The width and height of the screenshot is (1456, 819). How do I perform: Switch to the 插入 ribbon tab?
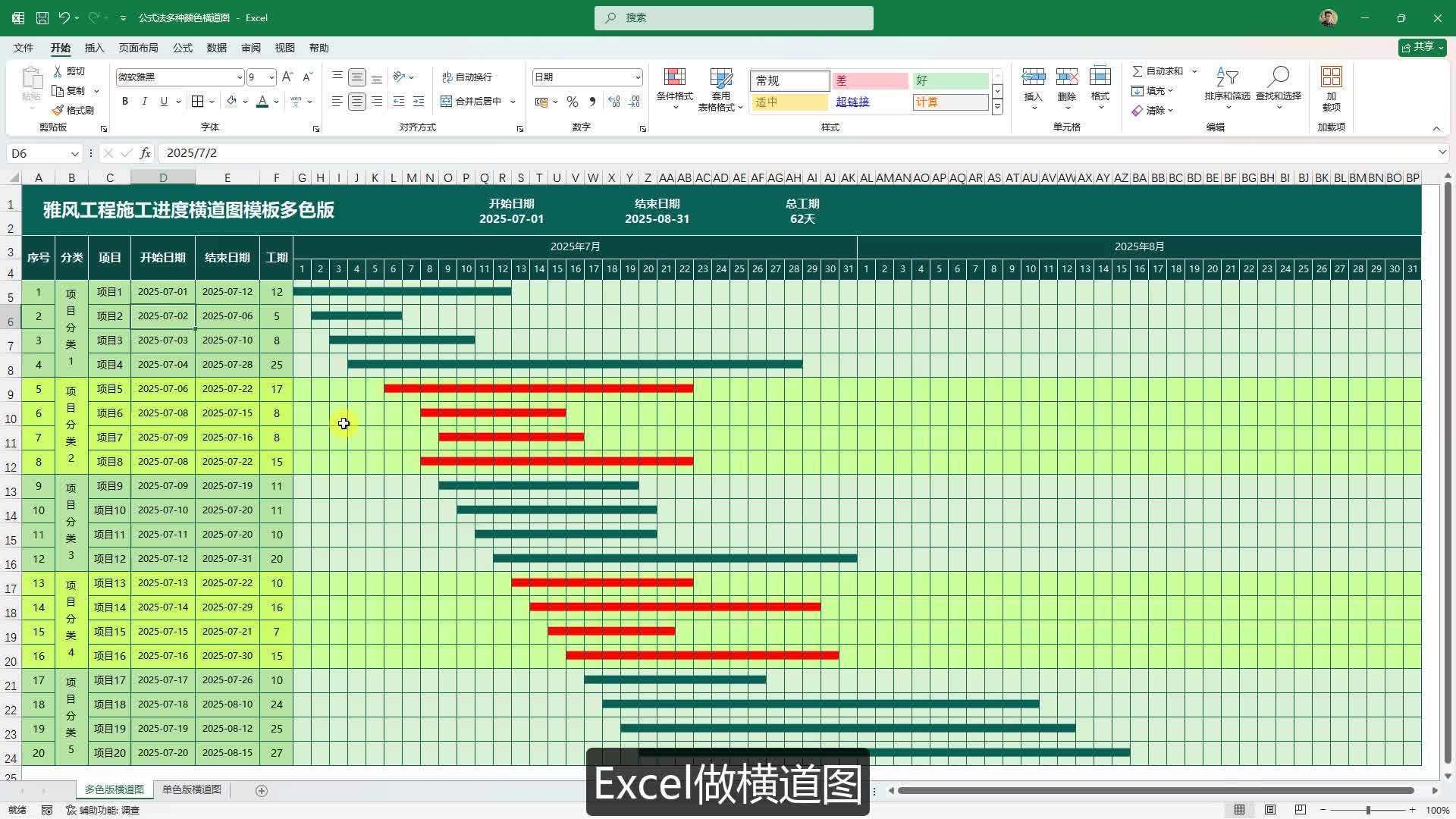click(x=93, y=47)
